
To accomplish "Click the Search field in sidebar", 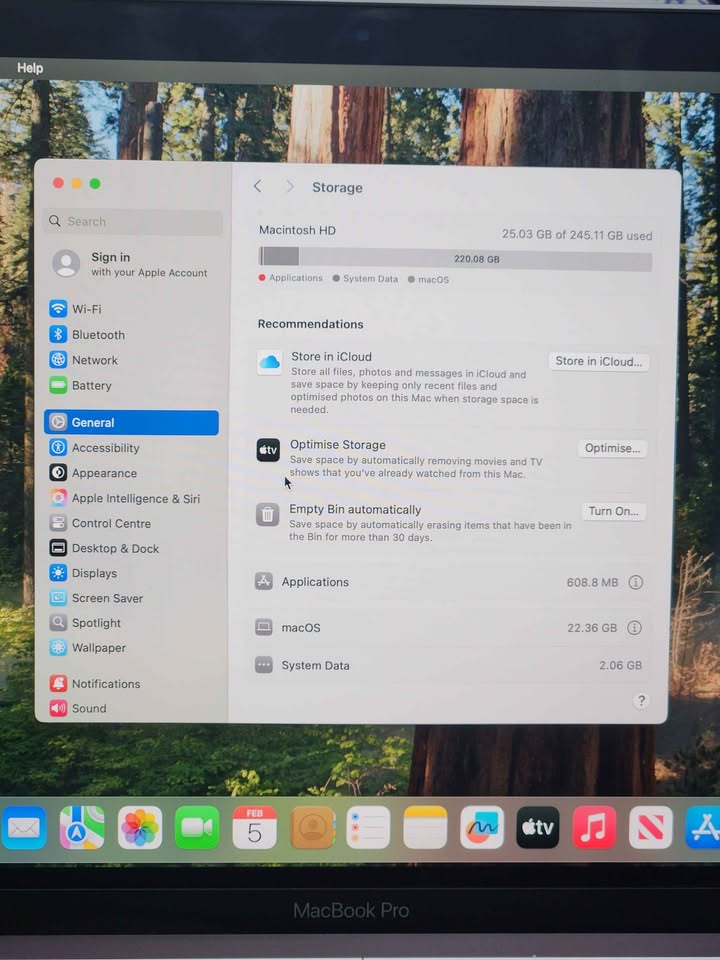I will point(134,222).
